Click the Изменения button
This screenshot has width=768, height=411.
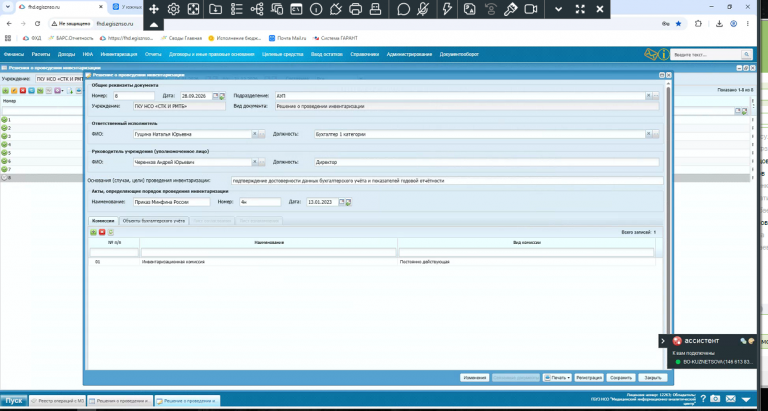475,378
